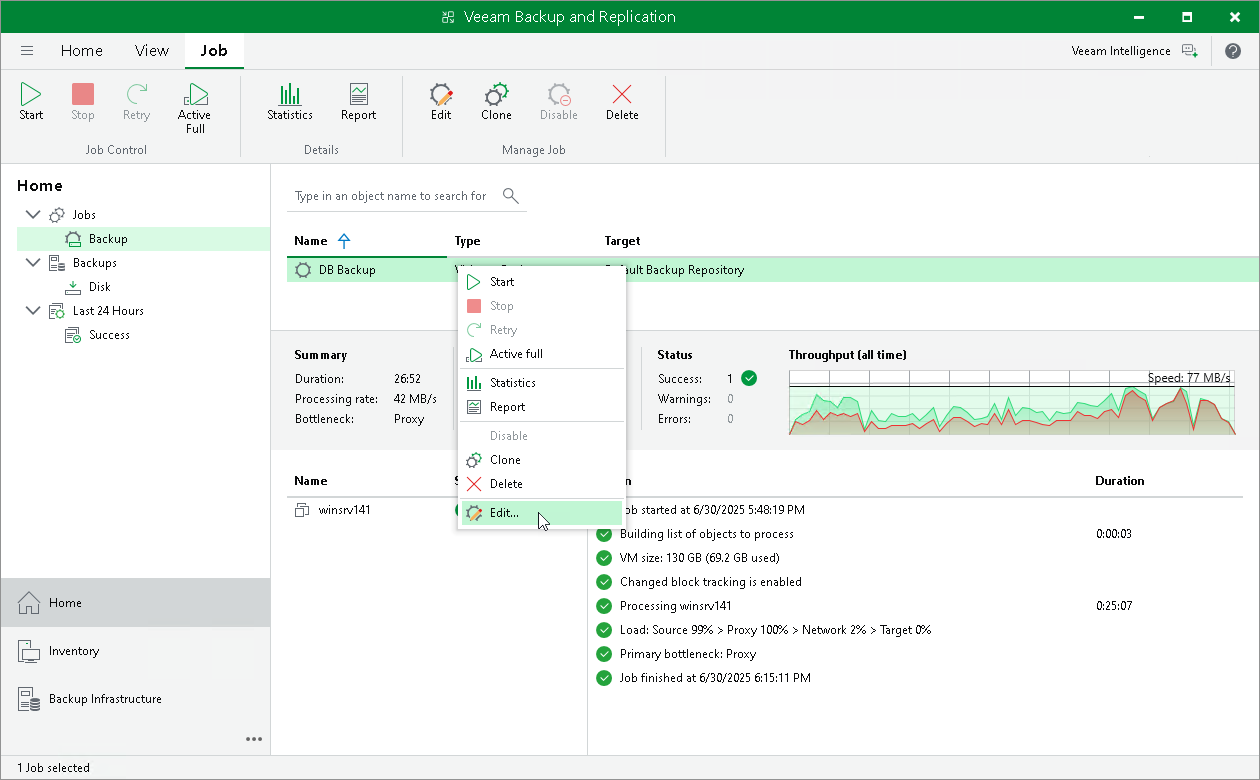Click the Disable ribbon button
Screen dimensions: 1260x780
point(559,103)
